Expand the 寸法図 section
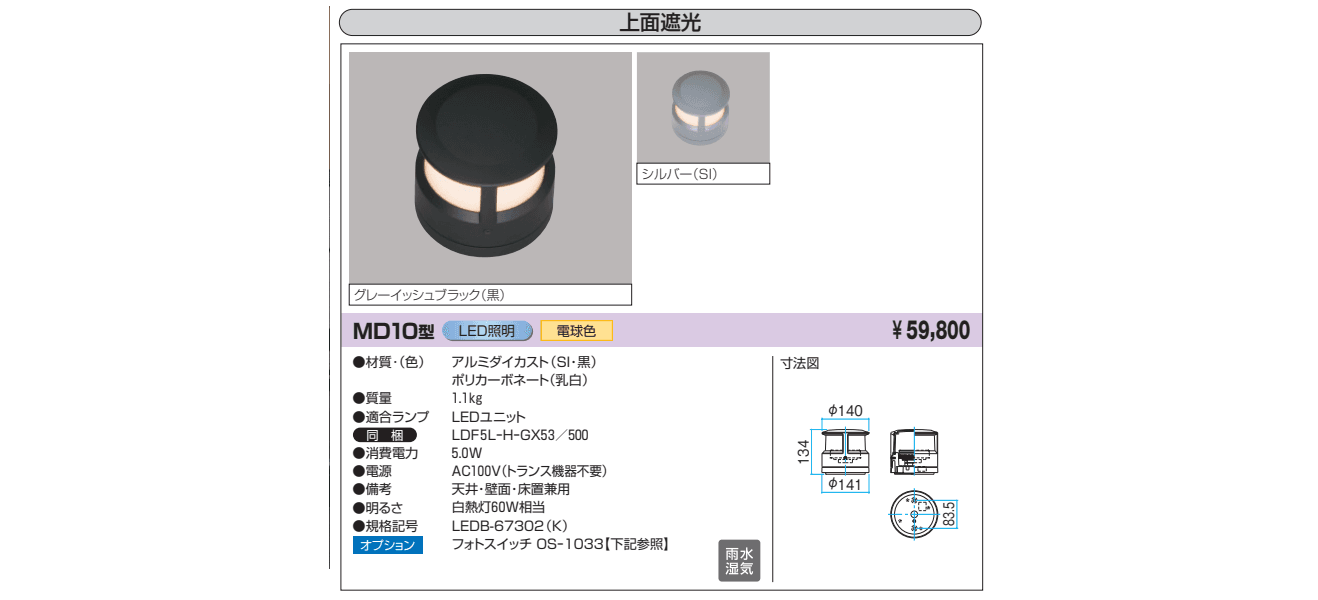This screenshot has height=600, width=1318. point(800,363)
